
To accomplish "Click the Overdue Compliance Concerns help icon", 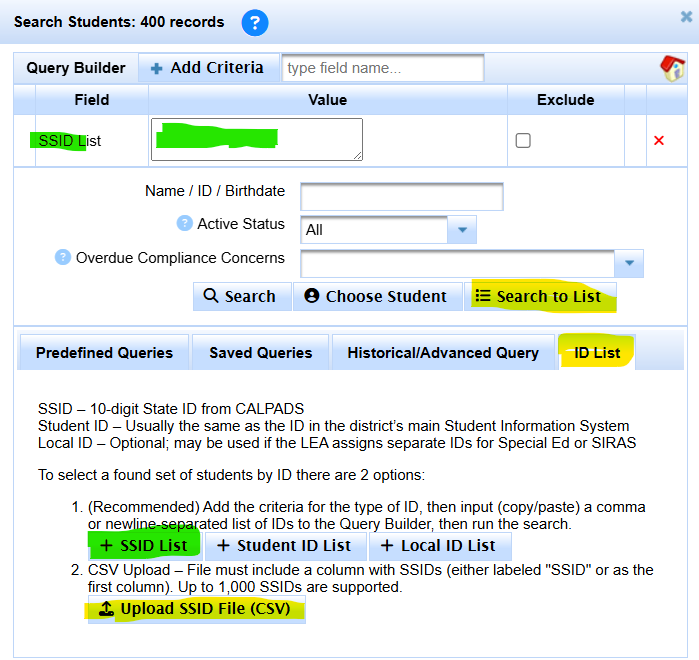I will tap(62, 257).
